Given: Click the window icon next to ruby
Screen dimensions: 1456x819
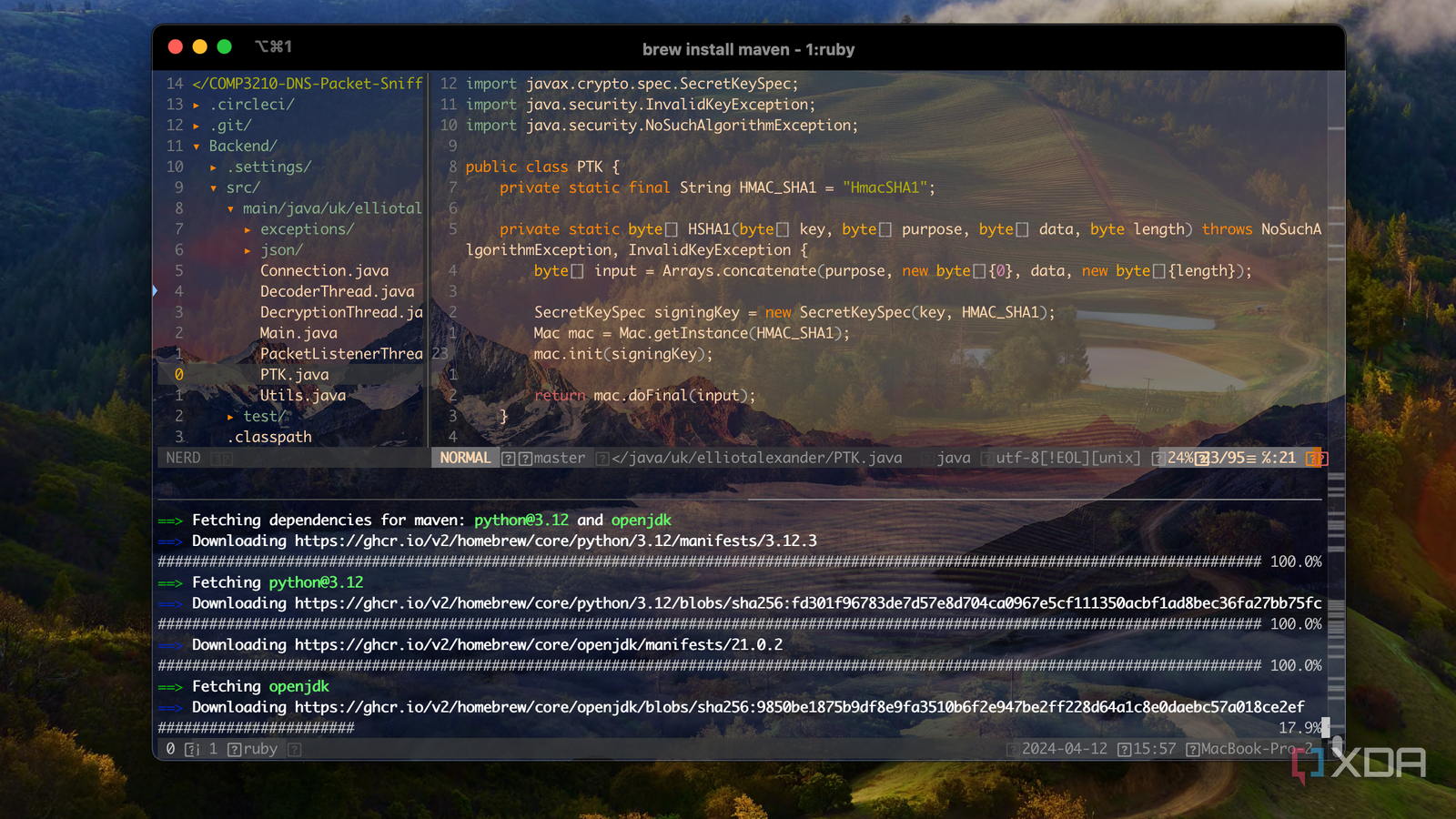Looking at the screenshot, I should 235,749.
